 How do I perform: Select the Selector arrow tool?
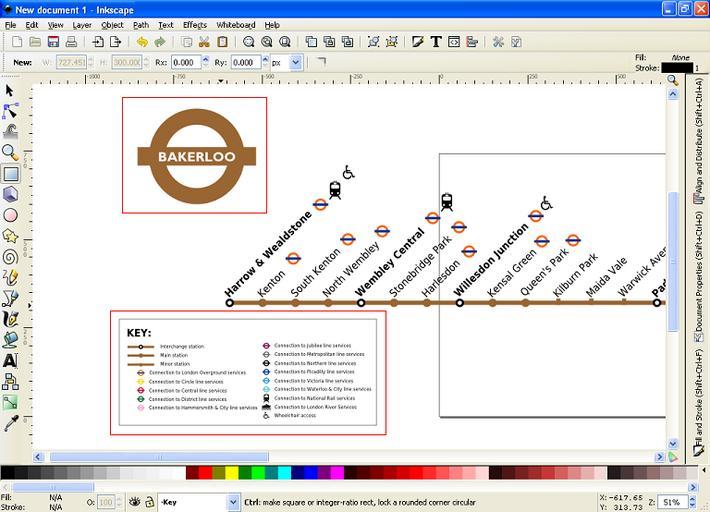(10, 91)
